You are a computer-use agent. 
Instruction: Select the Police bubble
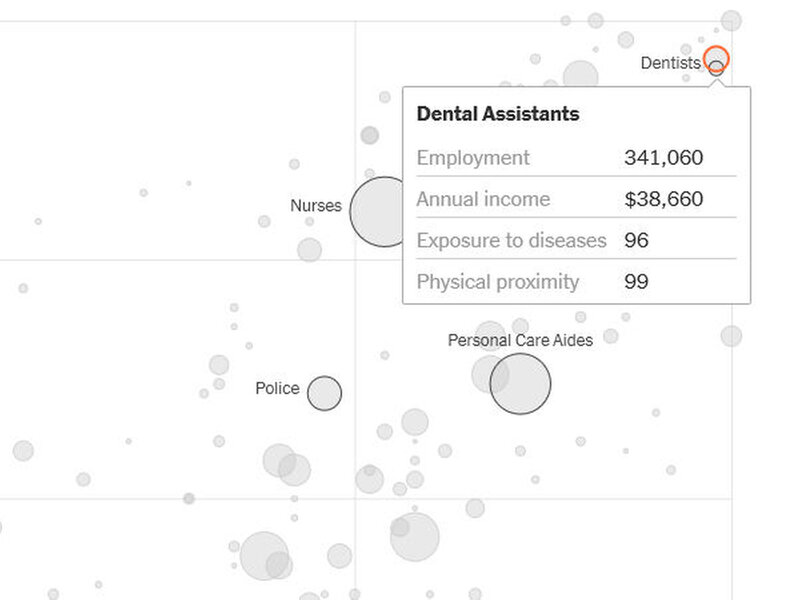tap(324, 393)
